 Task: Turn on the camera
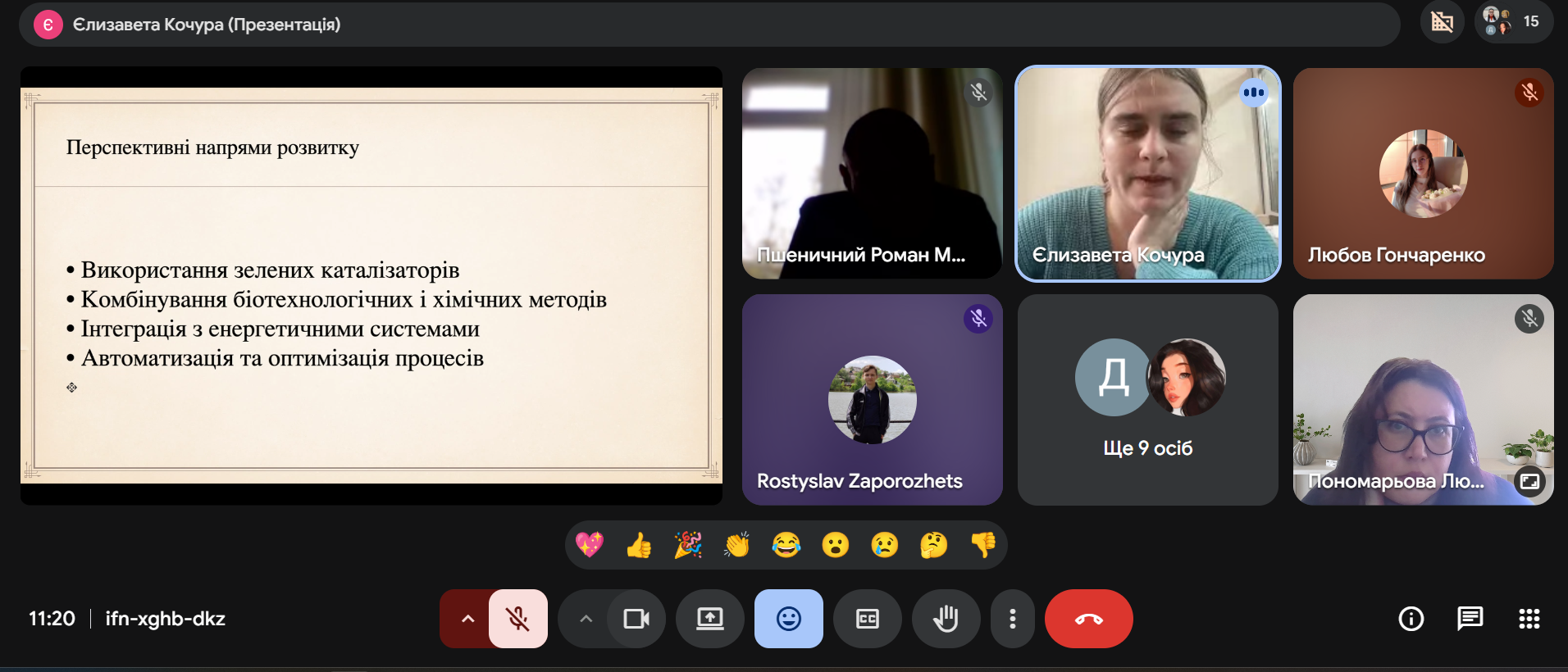pos(636,619)
